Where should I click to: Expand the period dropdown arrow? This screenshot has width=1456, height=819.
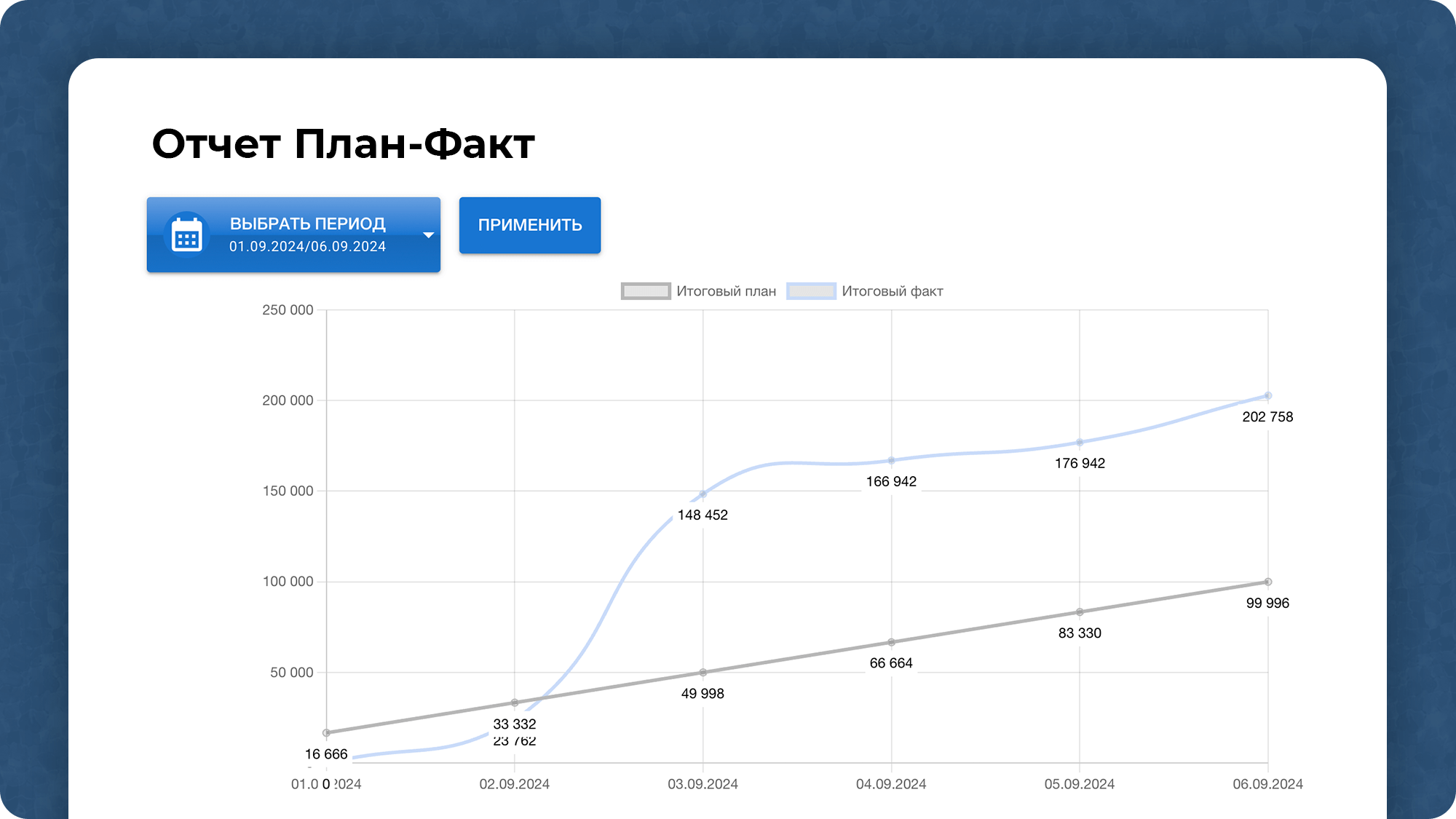(x=428, y=235)
